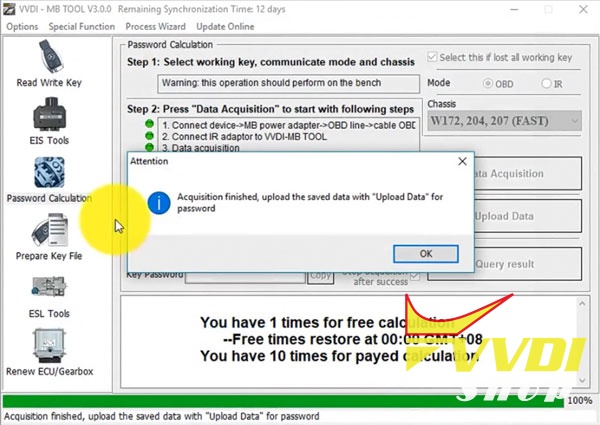Click the log panel scroll up arrow
600x425 pixels.
(x=582, y=304)
